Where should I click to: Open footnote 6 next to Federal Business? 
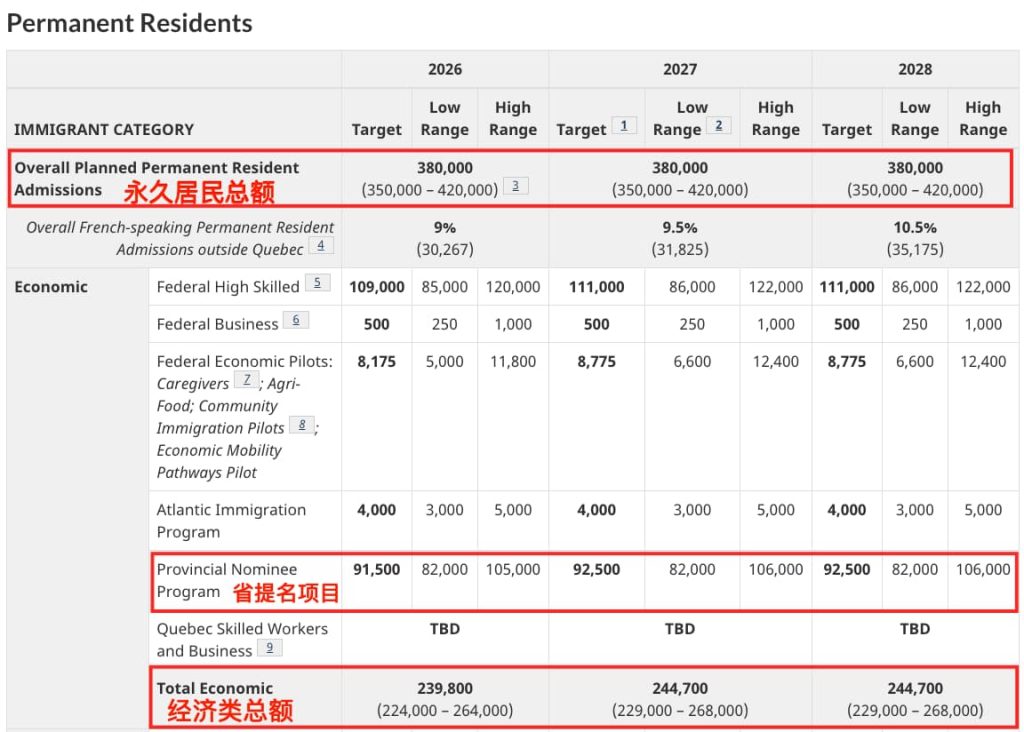pos(296,320)
